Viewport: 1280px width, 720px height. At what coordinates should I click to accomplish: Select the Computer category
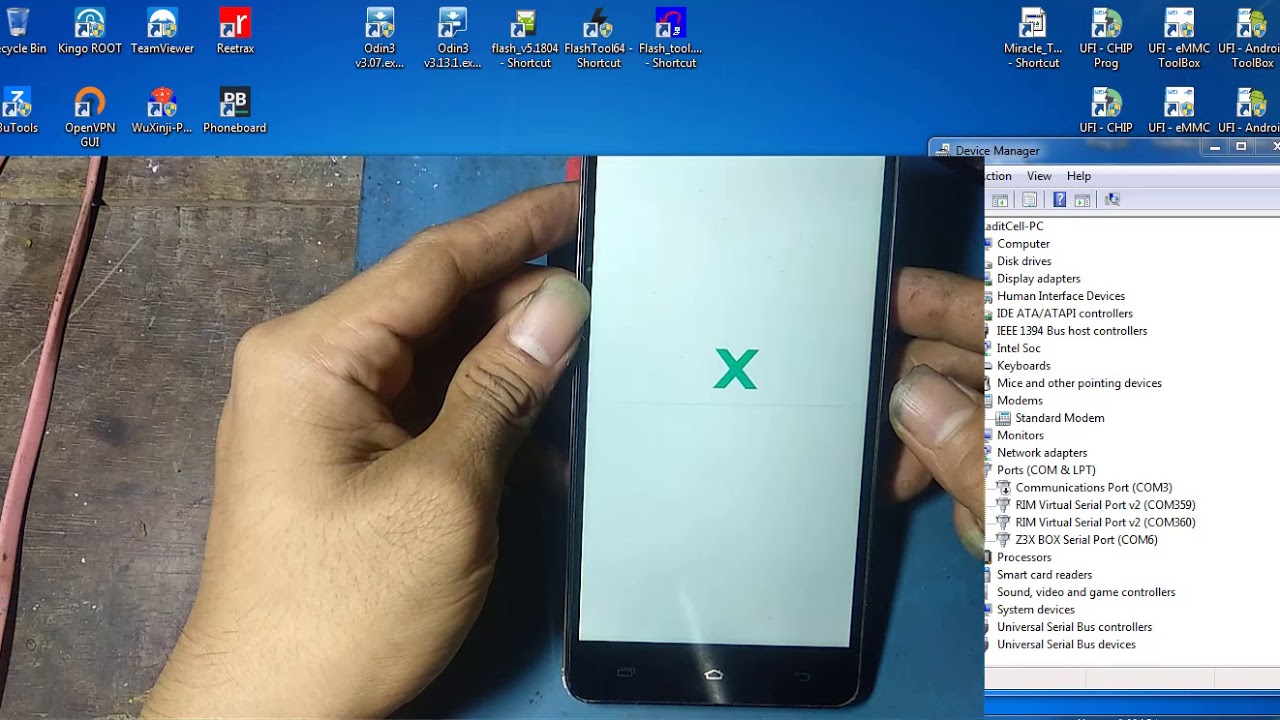coord(1023,244)
